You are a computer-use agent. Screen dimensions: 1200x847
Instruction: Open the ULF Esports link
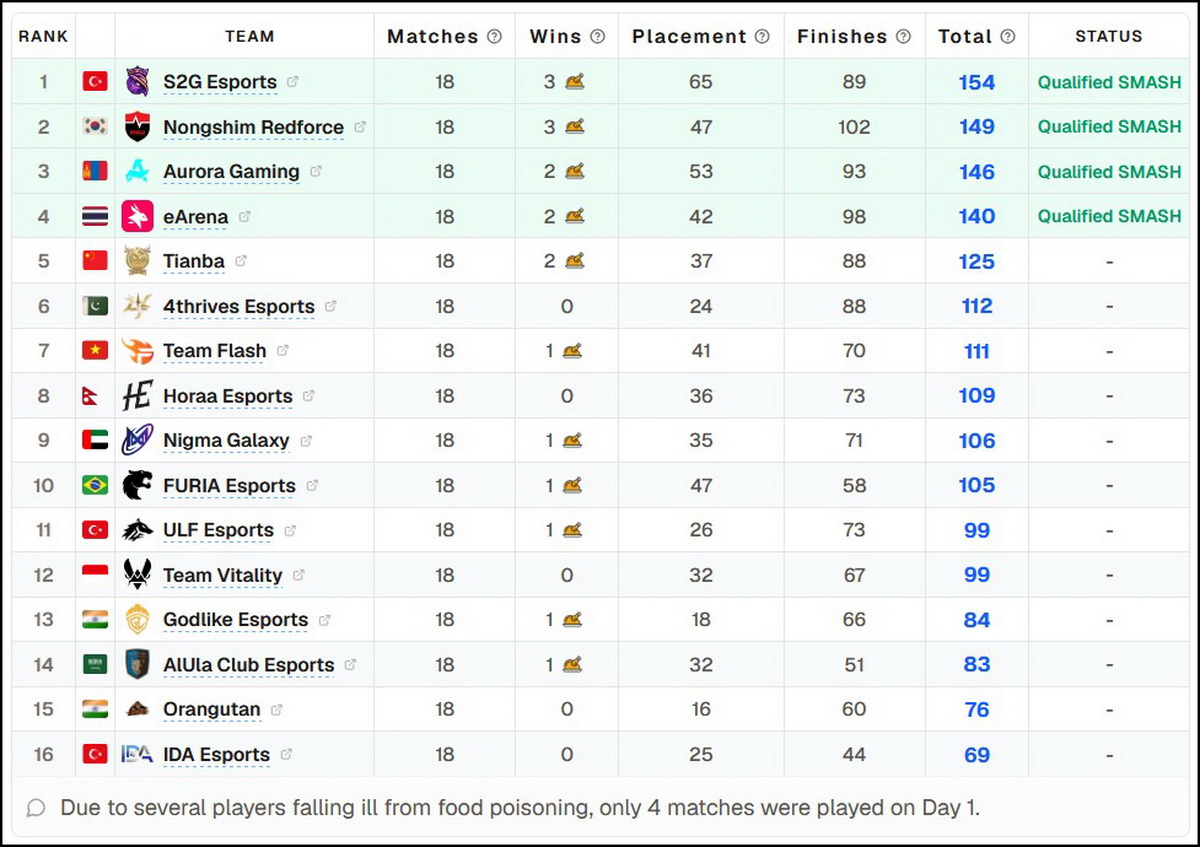218,530
